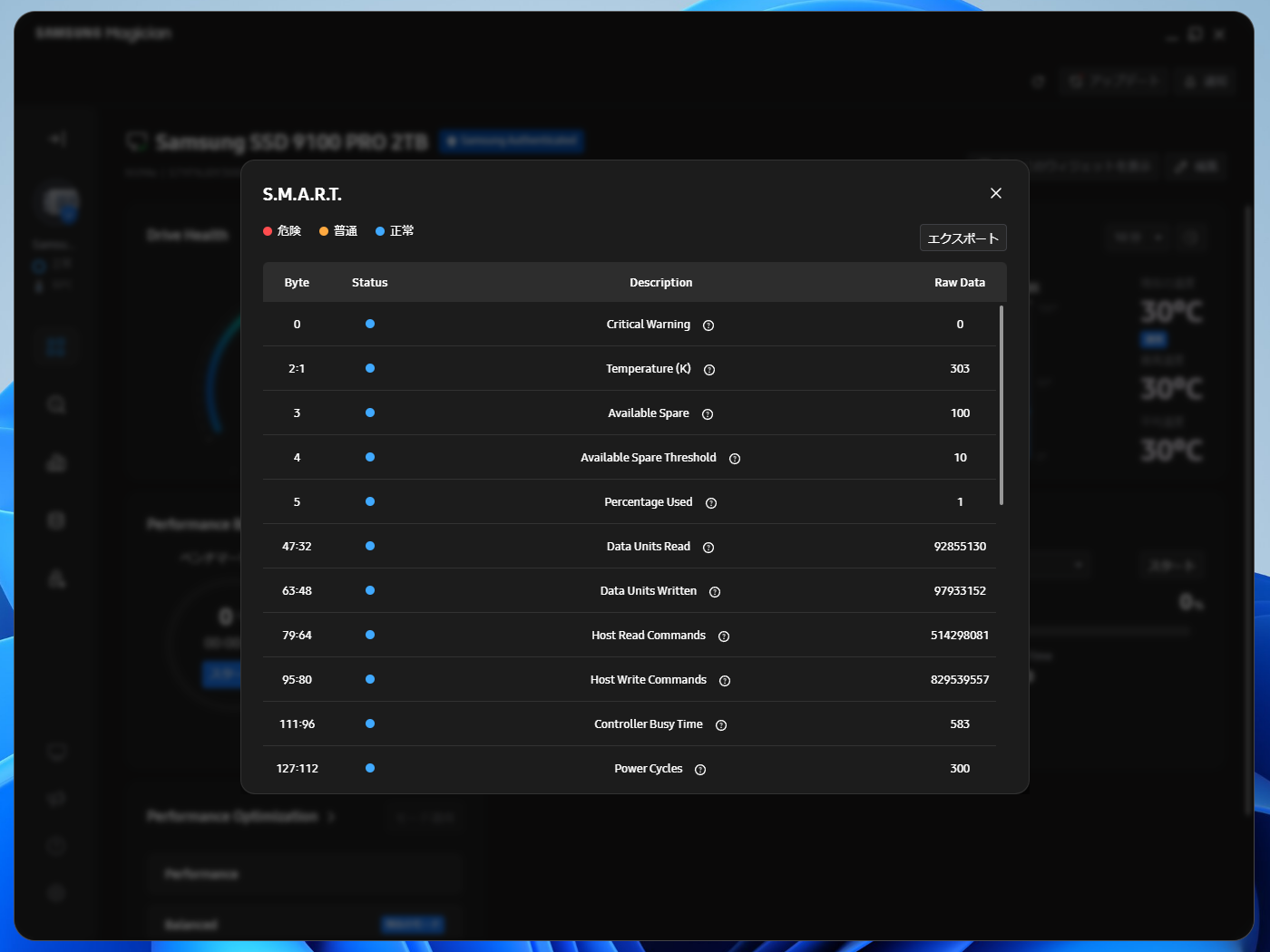Click question icon beside Host Read Commands
The height and width of the screenshot is (952, 1270).
click(x=724, y=636)
